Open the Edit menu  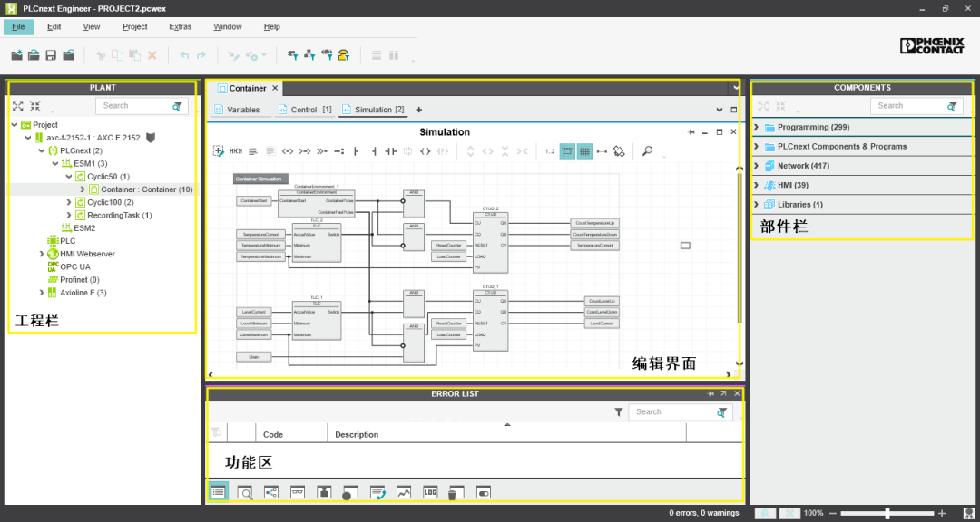tap(54, 27)
